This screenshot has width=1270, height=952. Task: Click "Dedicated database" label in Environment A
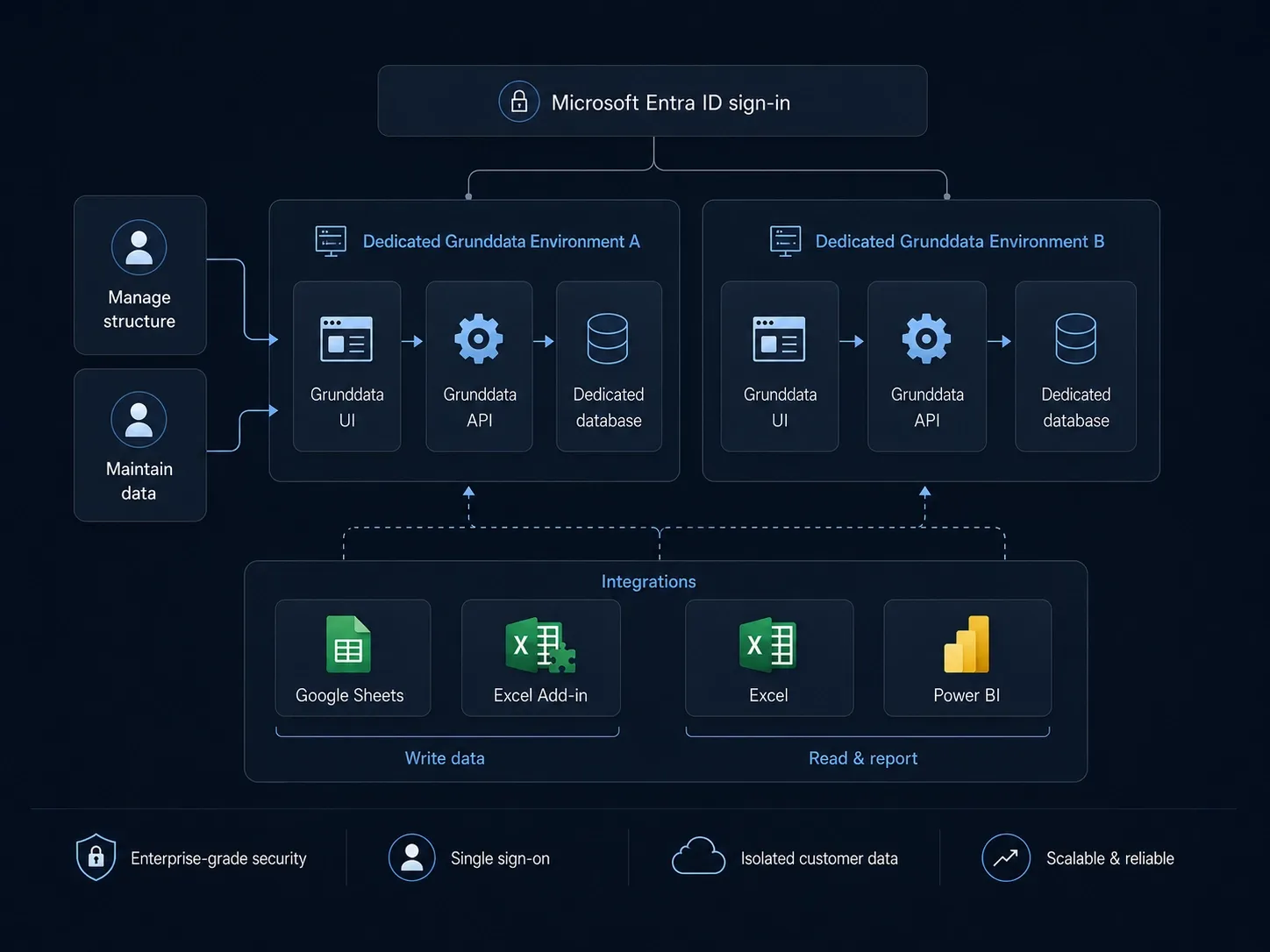pyautogui.click(x=609, y=408)
